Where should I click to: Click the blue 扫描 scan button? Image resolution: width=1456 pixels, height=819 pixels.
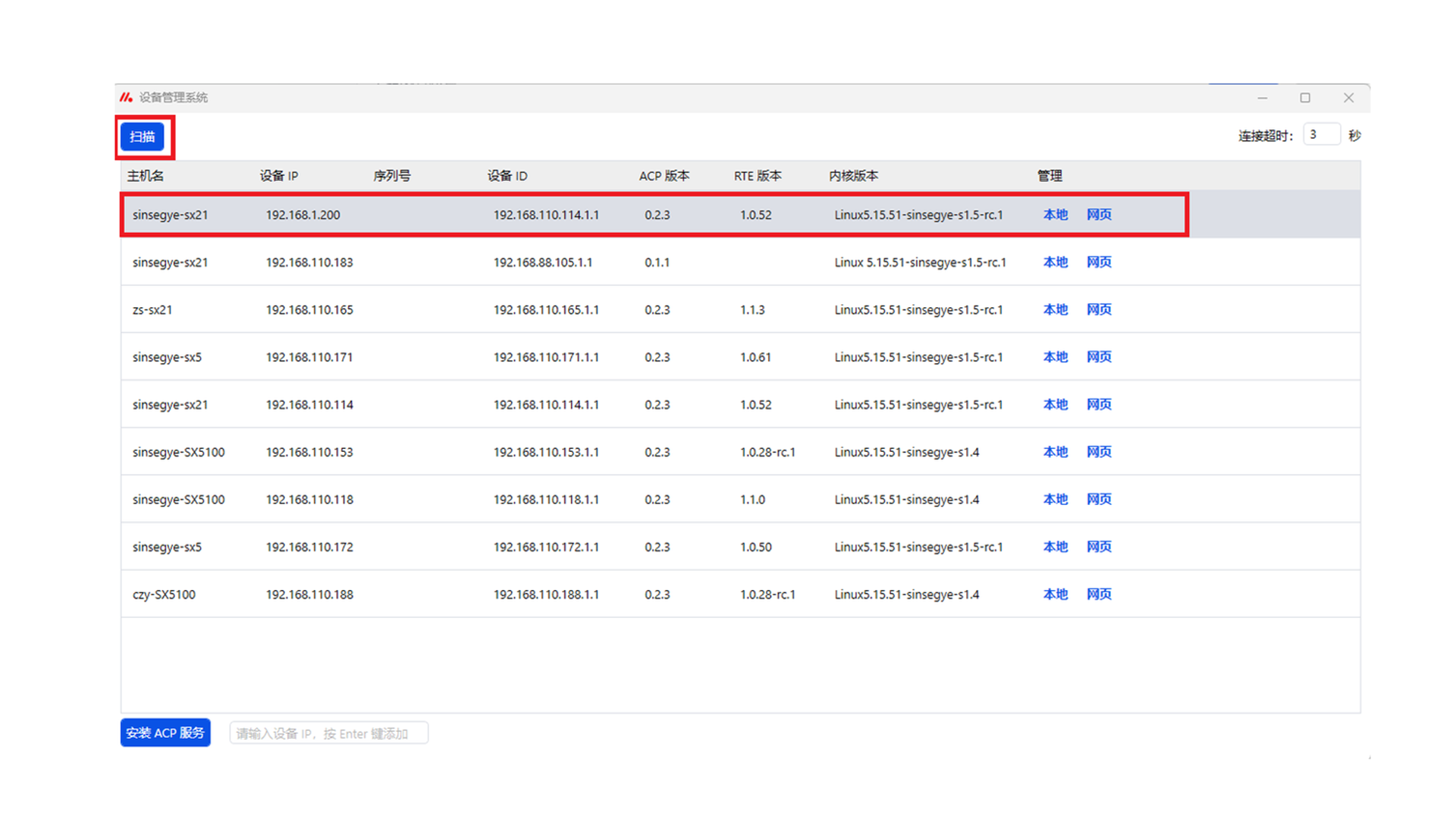click(x=142, y=136)
